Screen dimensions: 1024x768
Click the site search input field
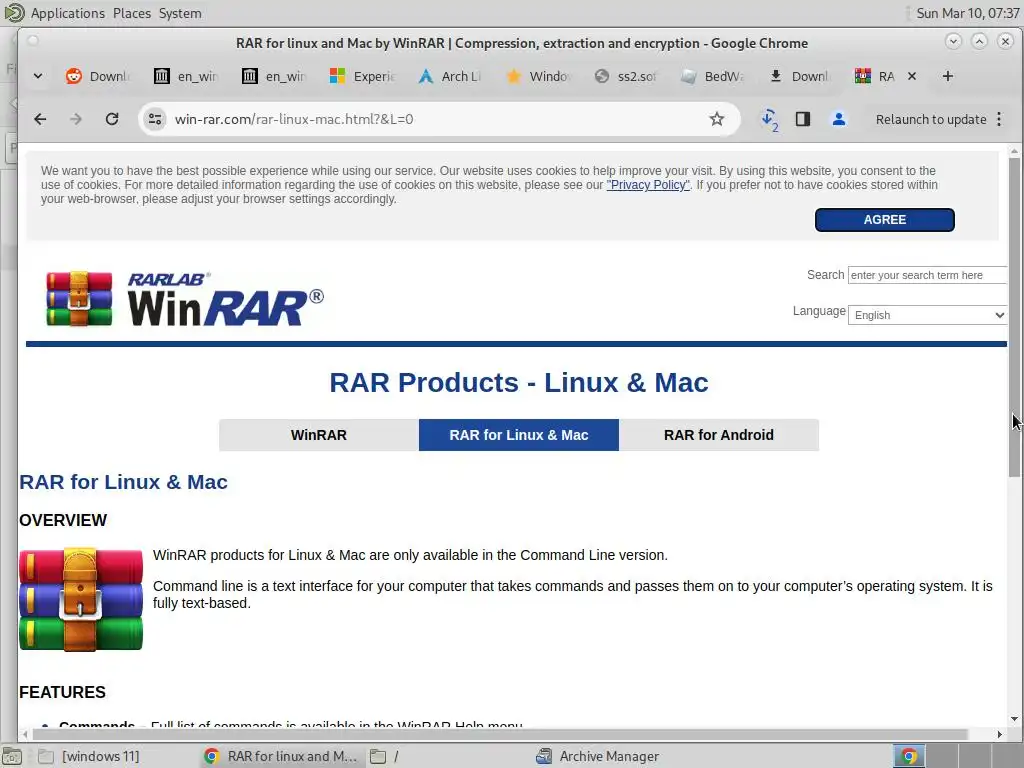tap(927, 275)
